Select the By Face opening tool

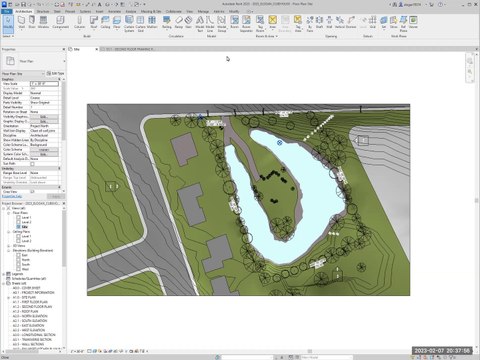pyautogui.click(x=310, y=24)
